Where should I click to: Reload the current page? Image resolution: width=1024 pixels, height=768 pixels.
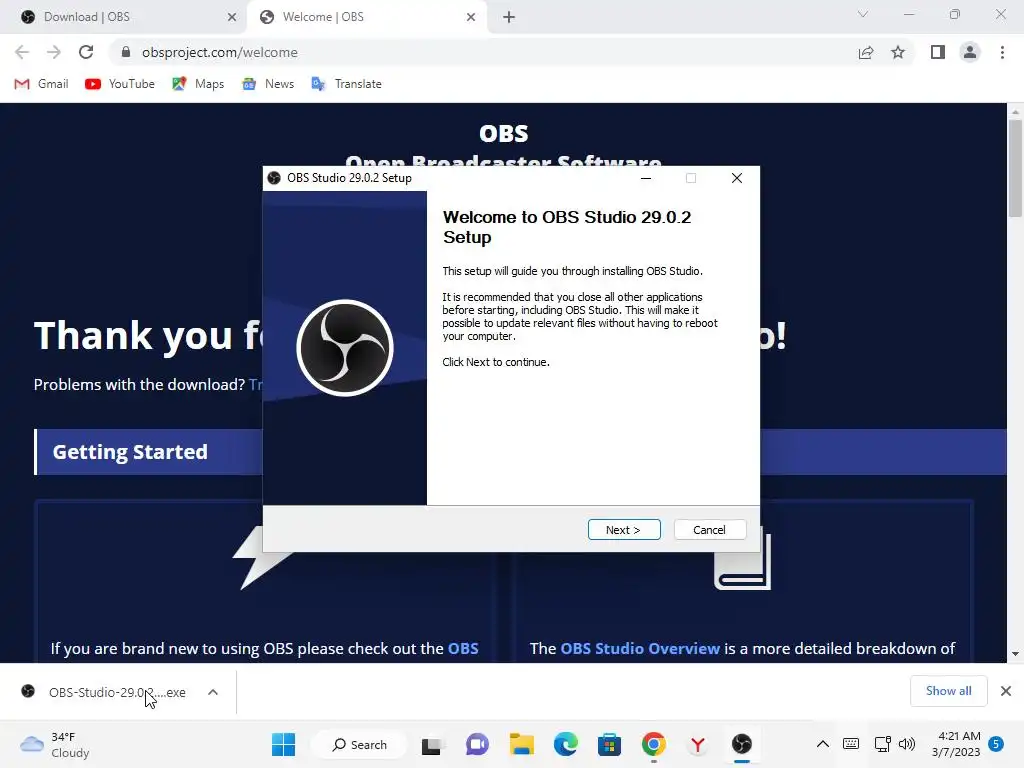(x=86, y=52)
